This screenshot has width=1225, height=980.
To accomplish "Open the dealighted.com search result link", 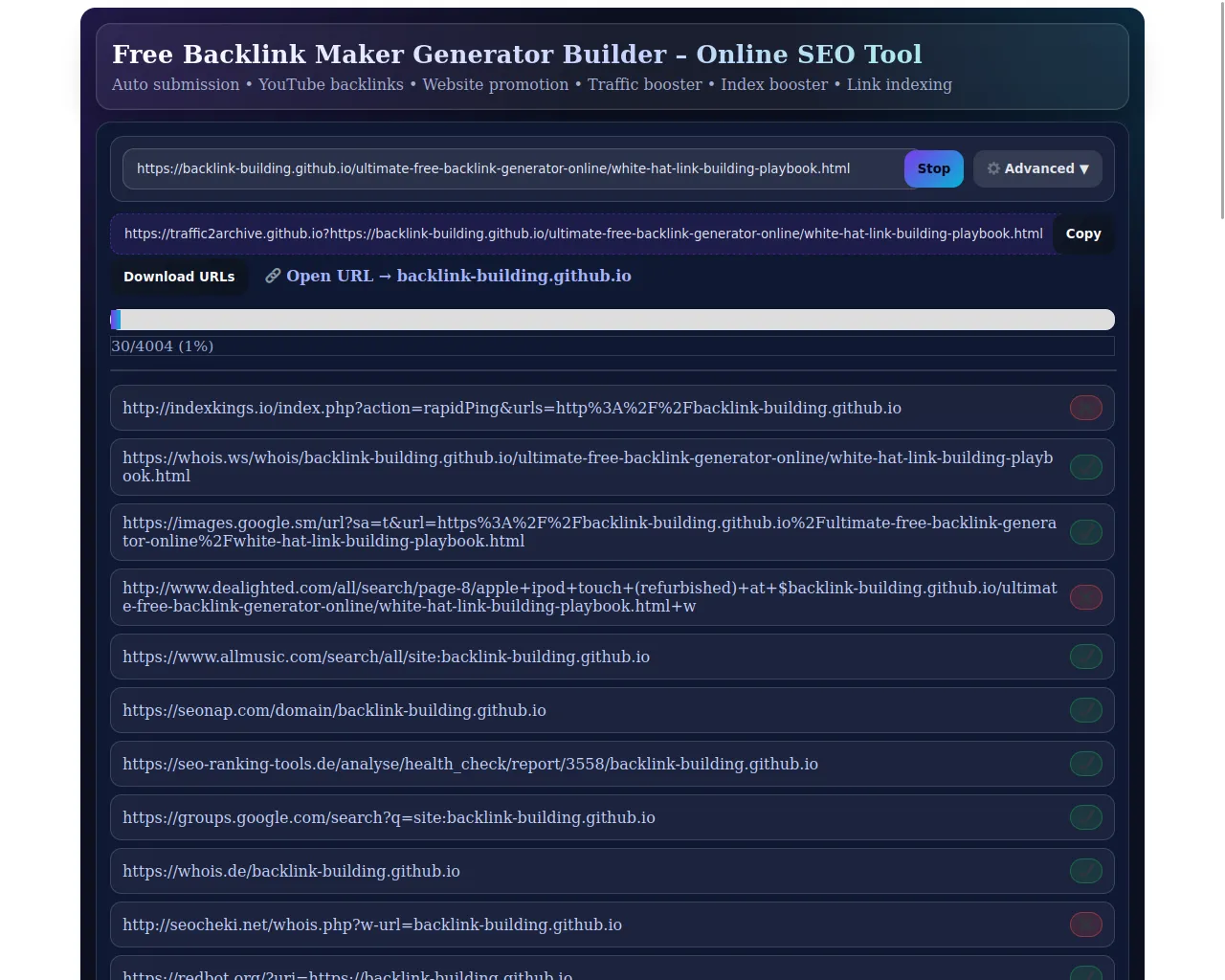I will point(590,597).
